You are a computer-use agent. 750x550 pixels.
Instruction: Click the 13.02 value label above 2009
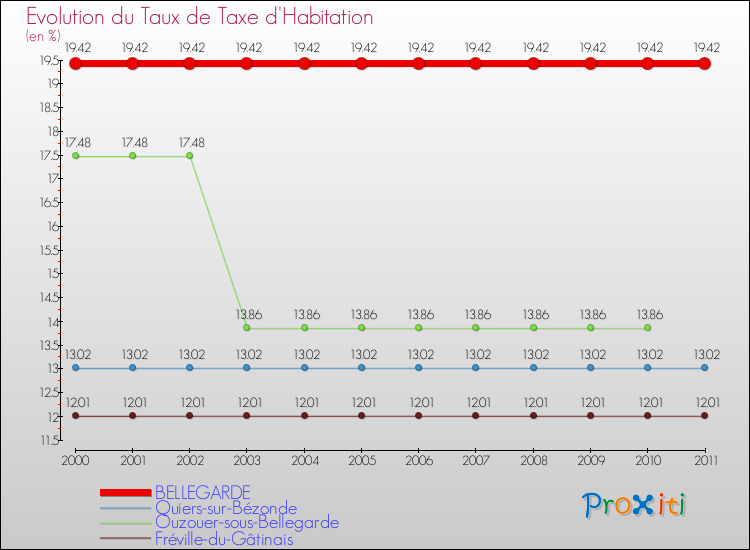tap(593, 354)
